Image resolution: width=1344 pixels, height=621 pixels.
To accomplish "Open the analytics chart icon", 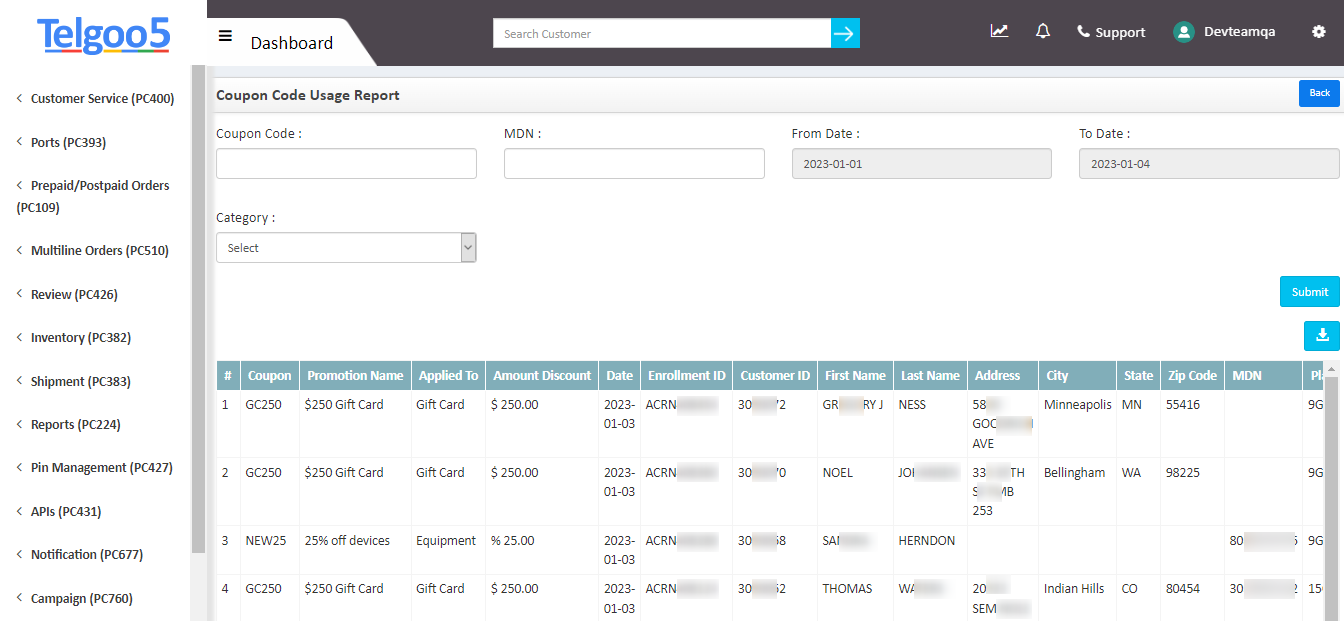I will coord(999,31).
